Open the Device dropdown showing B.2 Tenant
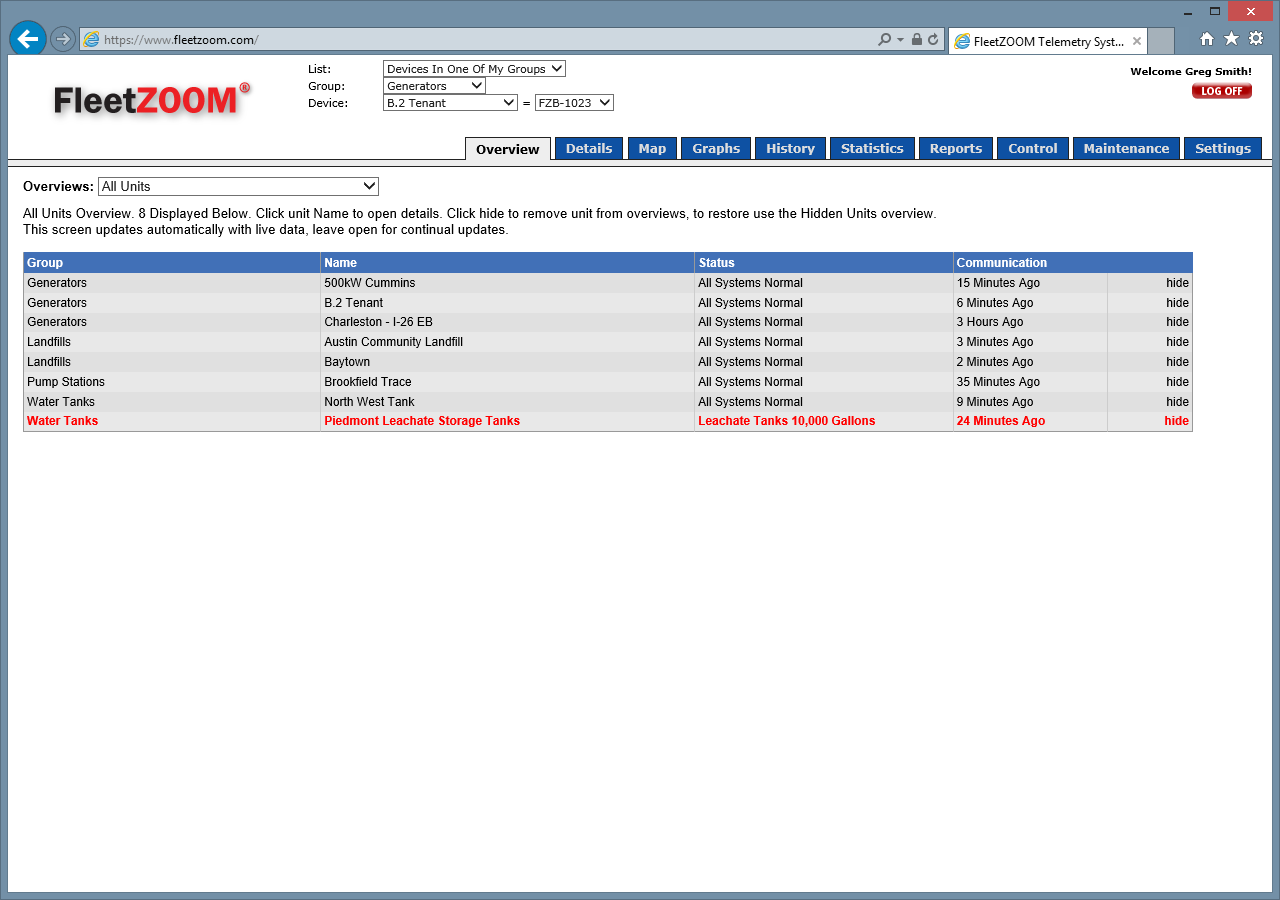This screenshot has height=900, width=1280. point(450,103)
